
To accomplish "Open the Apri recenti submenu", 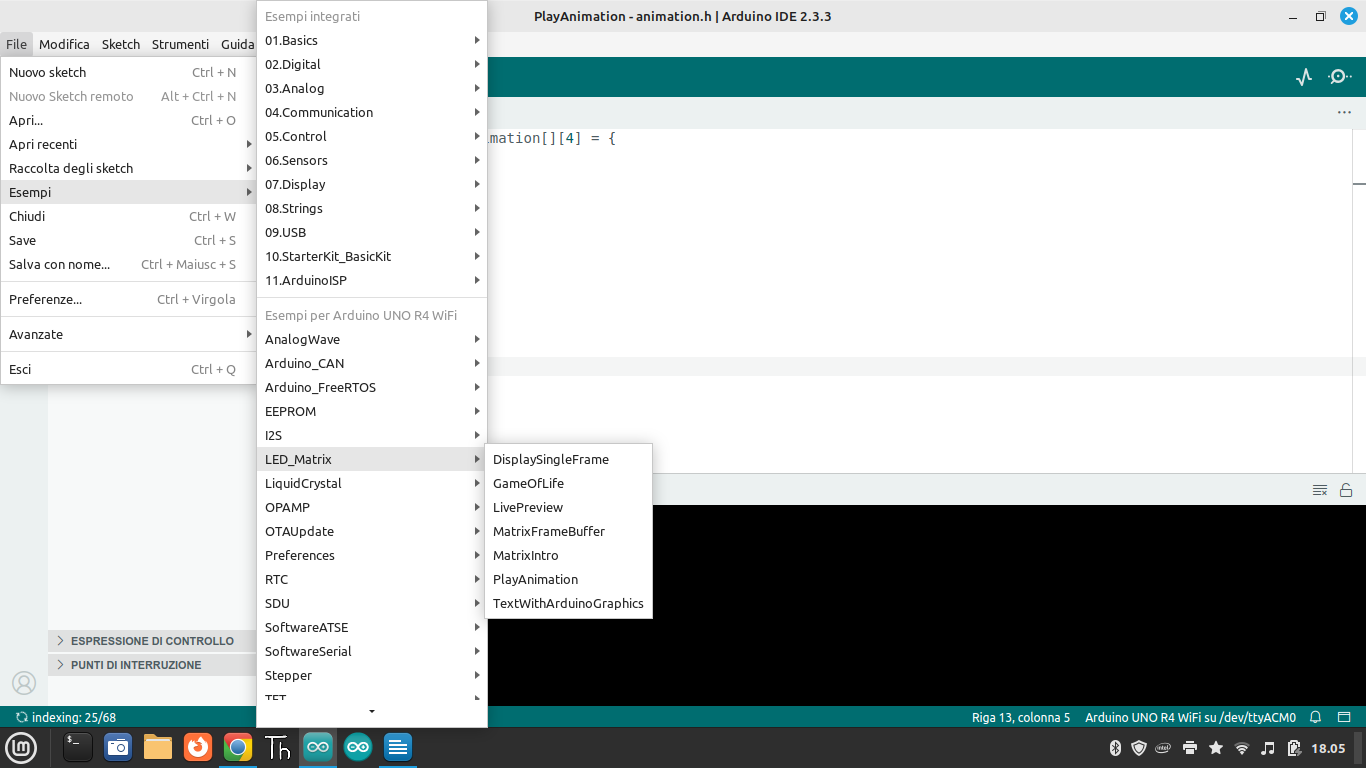I will tap(129, 144).
